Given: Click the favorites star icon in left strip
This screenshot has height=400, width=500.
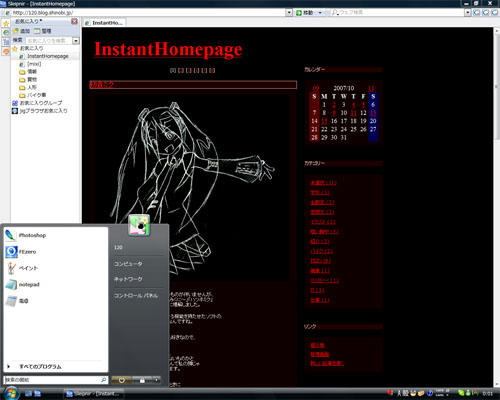Looking at the screenshot, I should pyautogui.click(x=6, y=23).
